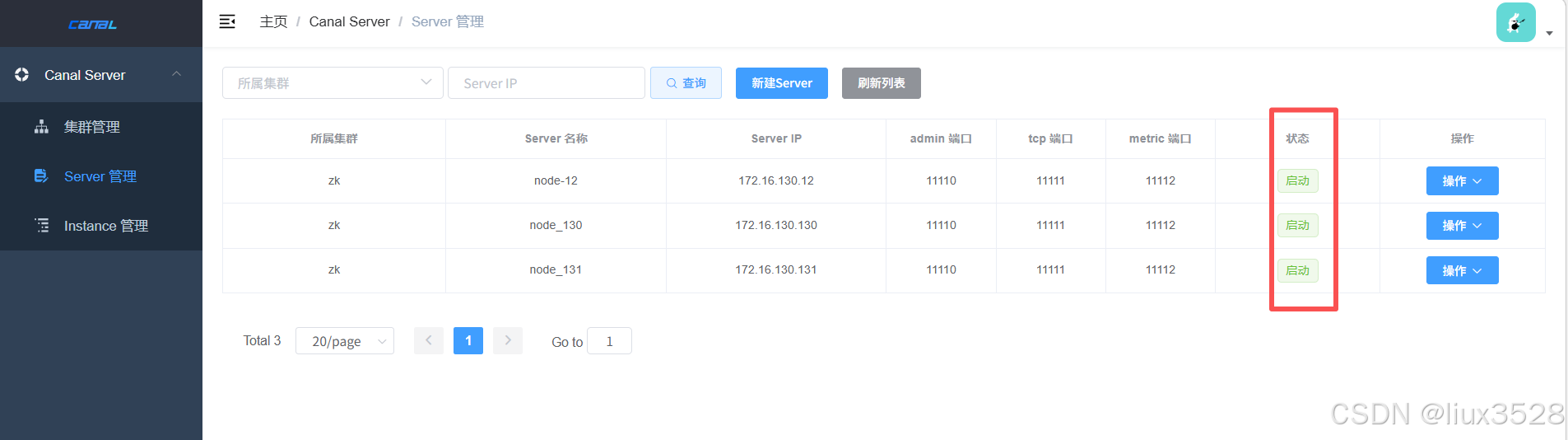Click the 状态 column header
This screenshot has width=1568, height=440.
[1297, 138]
